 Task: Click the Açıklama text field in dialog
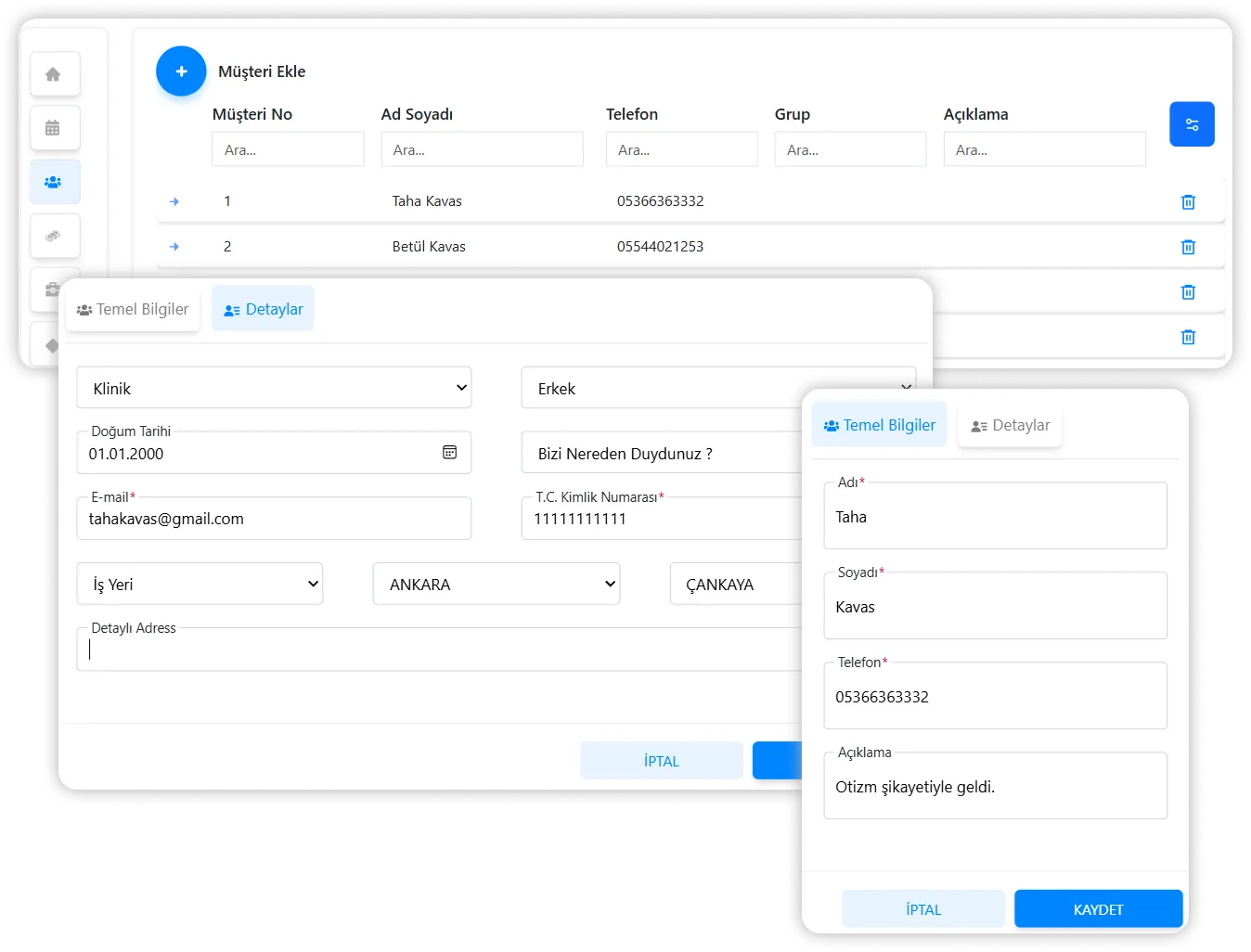coord(995,788)
